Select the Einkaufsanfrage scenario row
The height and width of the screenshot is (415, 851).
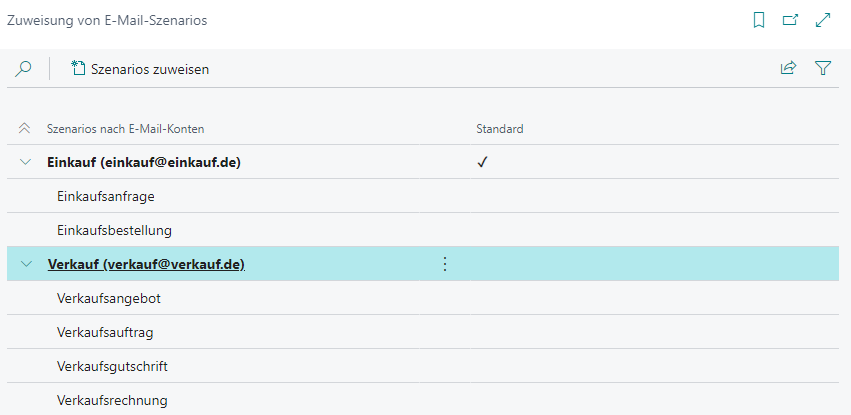[423, 196]
